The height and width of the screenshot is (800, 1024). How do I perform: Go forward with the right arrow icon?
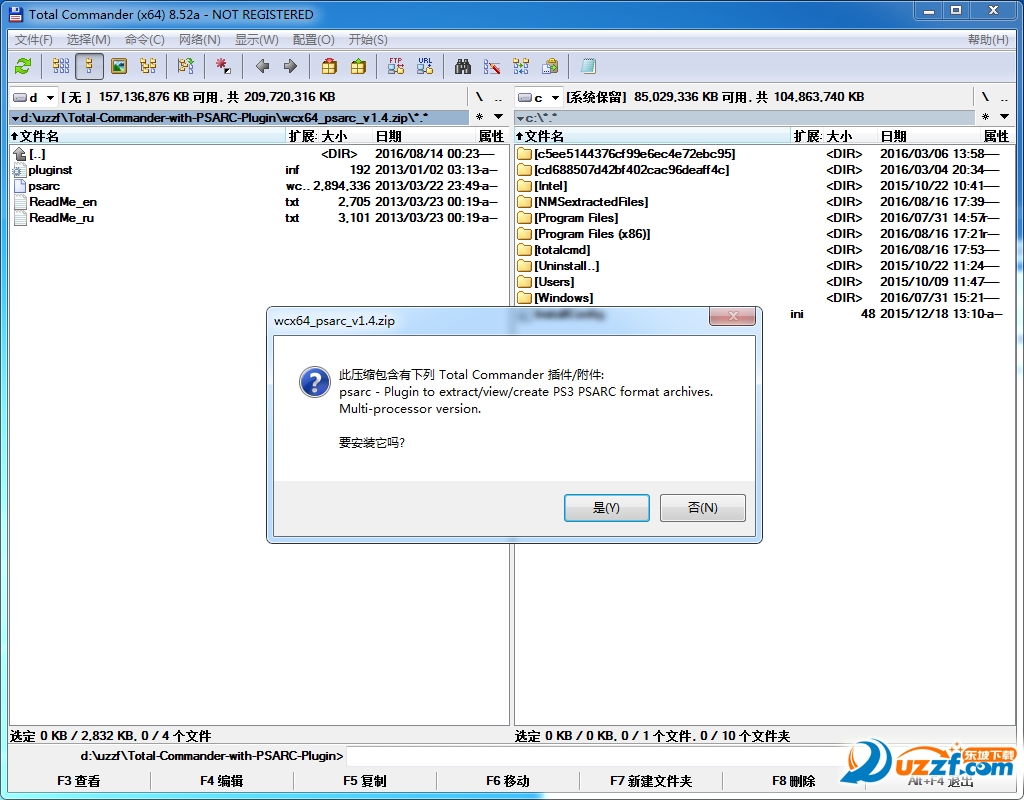tap(291, 66)
